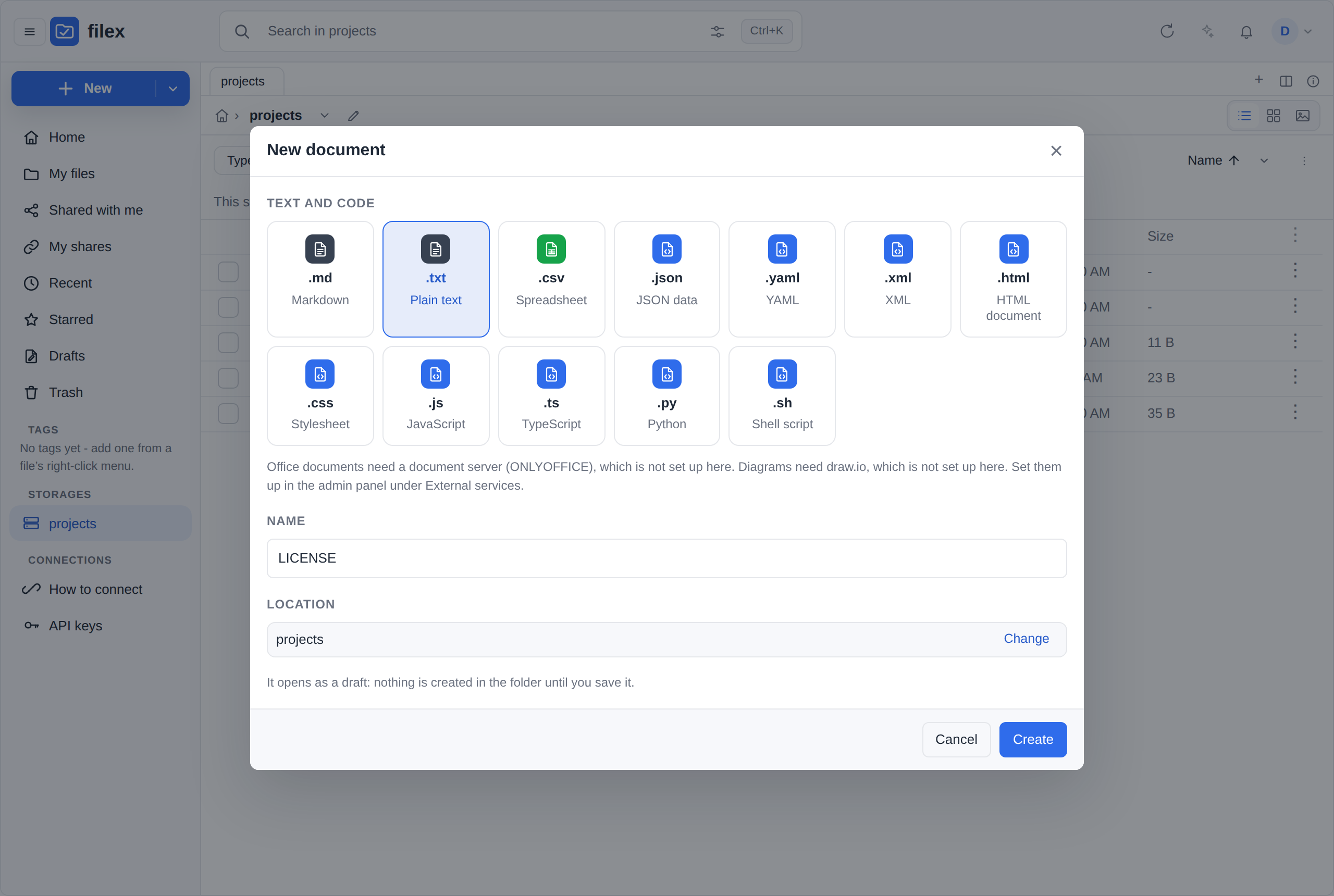Viewport: 1334px width, 896px height.
Task: Switch to grid view
Action: 1273,116
